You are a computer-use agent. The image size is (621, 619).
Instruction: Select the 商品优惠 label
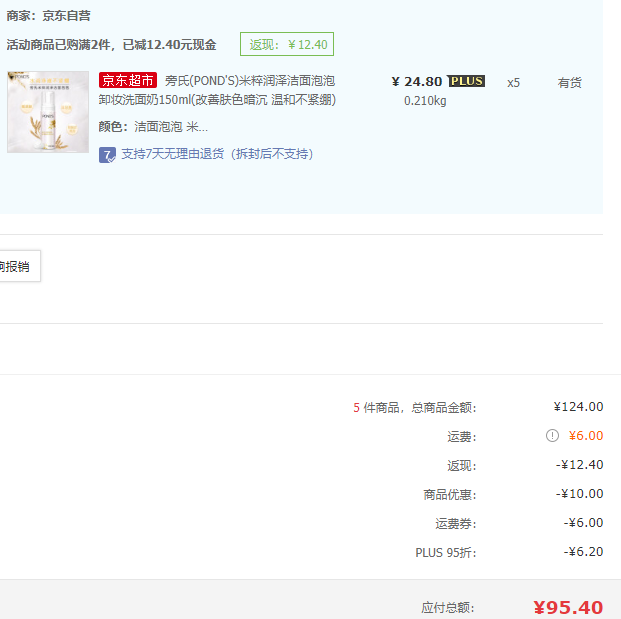point(450,495)
